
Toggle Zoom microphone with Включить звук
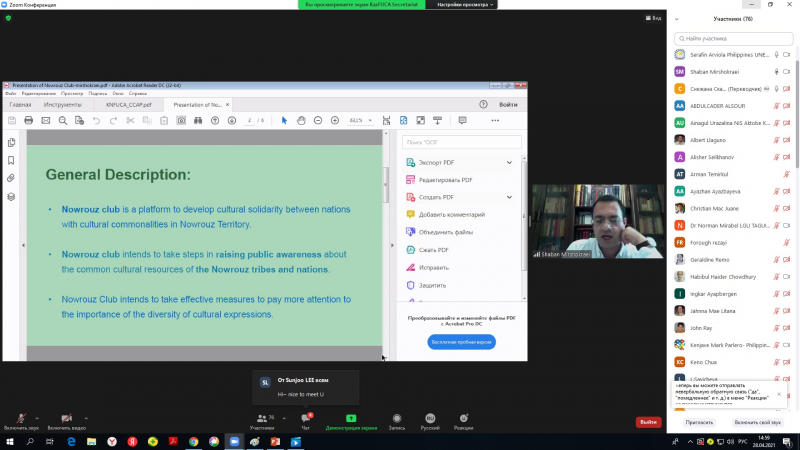pos(21,419)
